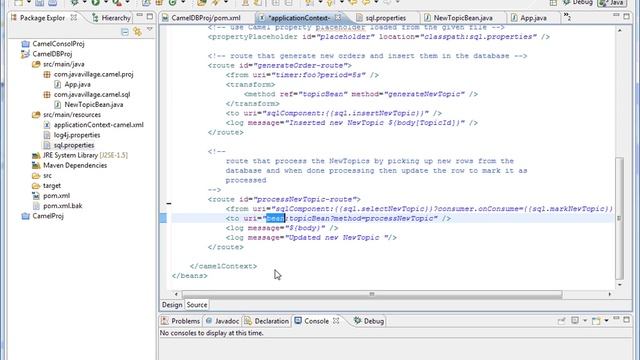This screenshot has height=360, width=640.
Task: Click the editor vertical scrollbar thumb
Action: coord(620,218)
